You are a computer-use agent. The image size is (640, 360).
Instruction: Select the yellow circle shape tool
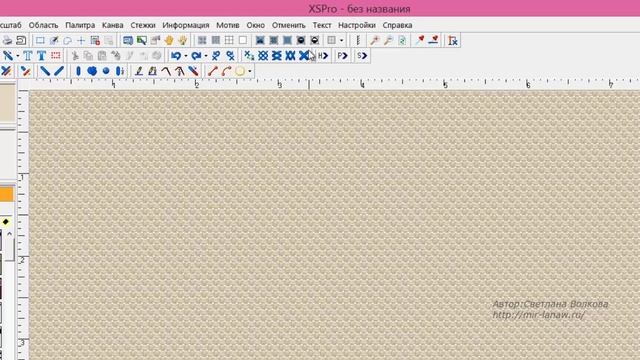tap(240, 71)
